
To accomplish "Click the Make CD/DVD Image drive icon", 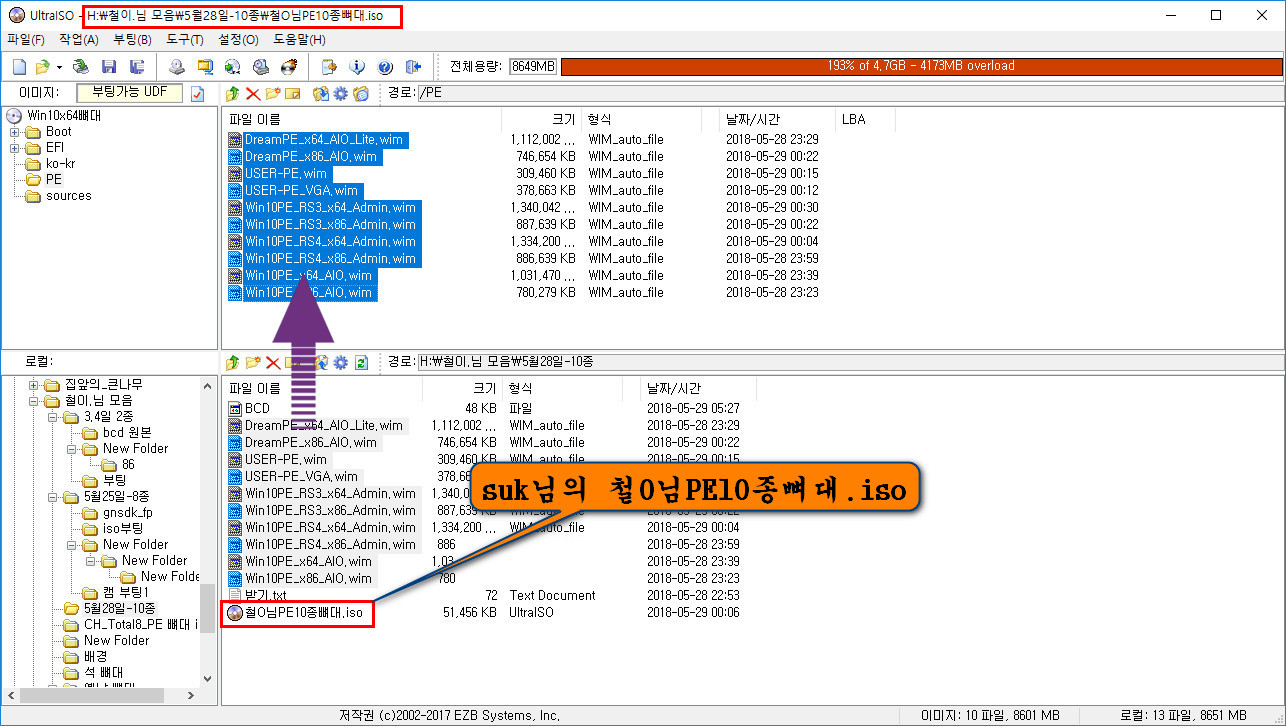I will point(176,67).
